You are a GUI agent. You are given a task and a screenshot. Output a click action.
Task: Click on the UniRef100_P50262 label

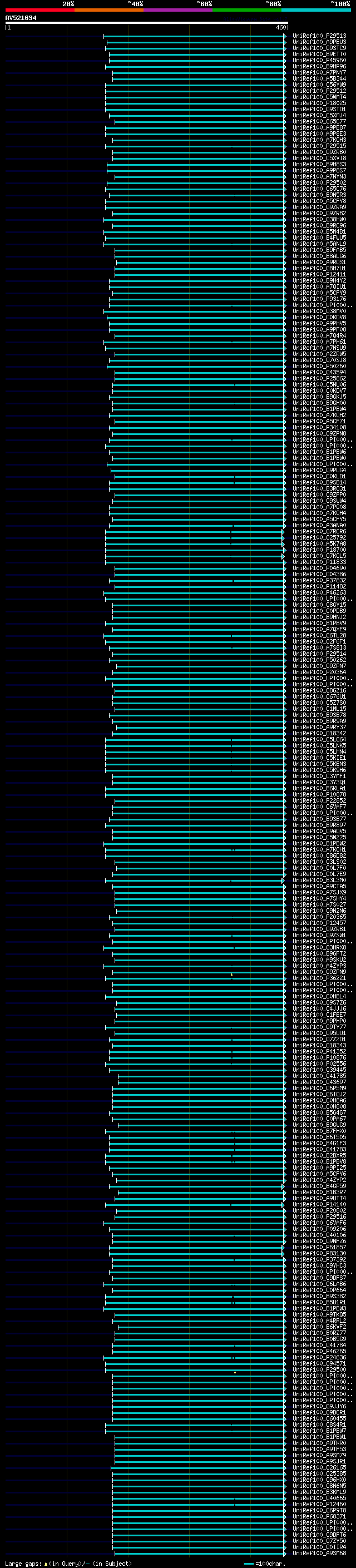point(319,660)
